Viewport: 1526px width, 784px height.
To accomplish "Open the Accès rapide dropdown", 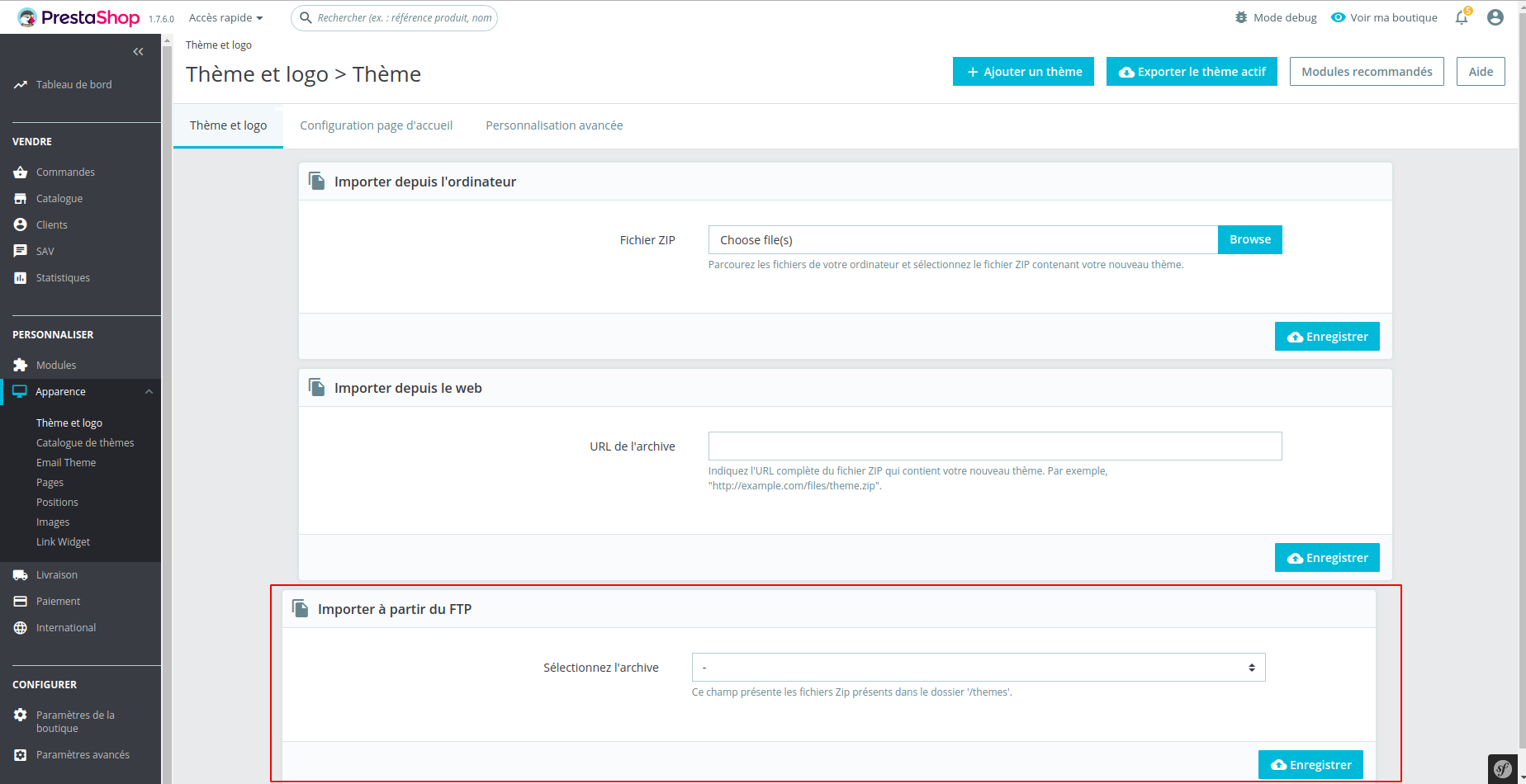I will tap(225, 17).
